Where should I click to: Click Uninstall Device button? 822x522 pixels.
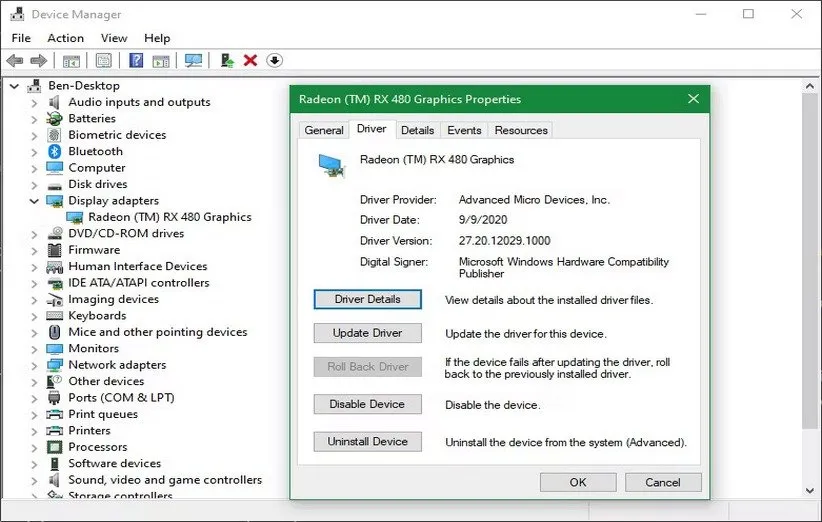point(367,442)
